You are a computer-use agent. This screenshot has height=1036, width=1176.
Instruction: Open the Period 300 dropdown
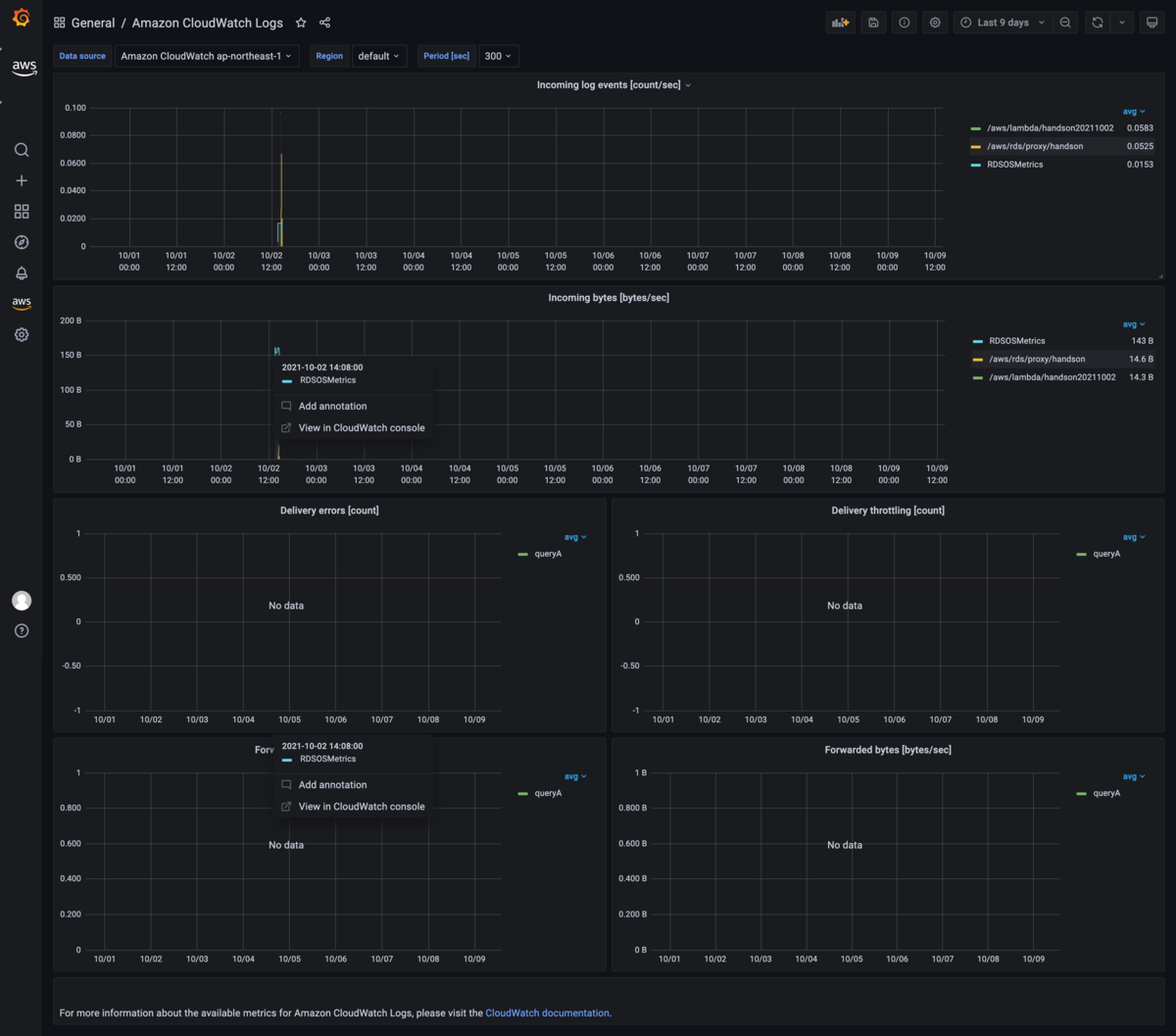point(498,56)
